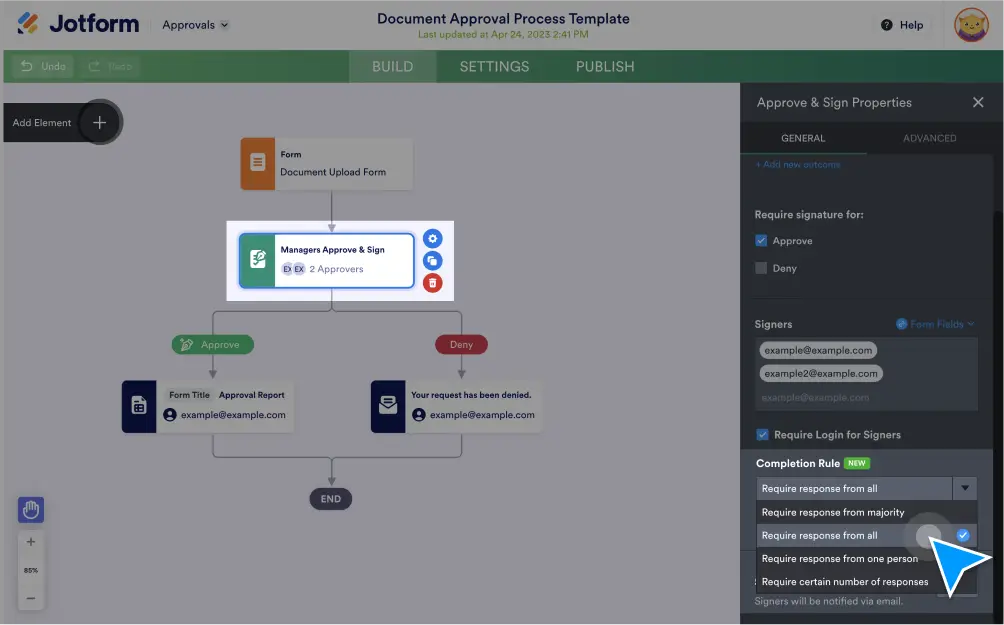
Task: Click the gear settings icon on approval node
Action: tap(432, 238)
